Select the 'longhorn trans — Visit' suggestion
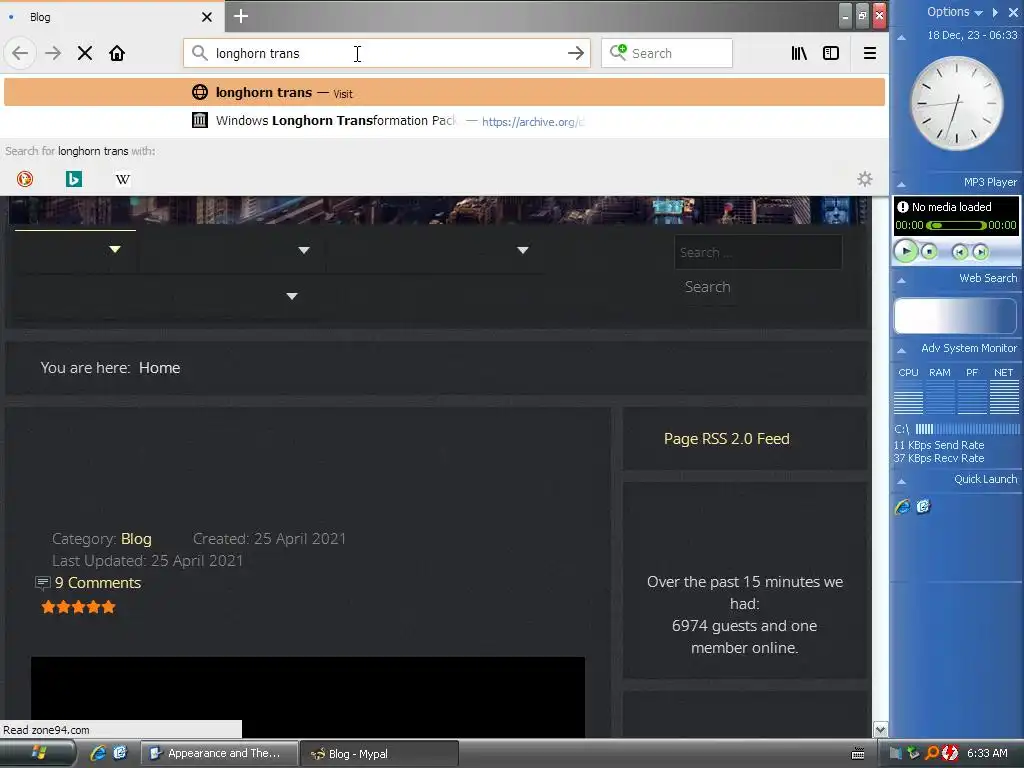Image resolution: width=1024 pixels, height=768 pixels. (444, 92)
